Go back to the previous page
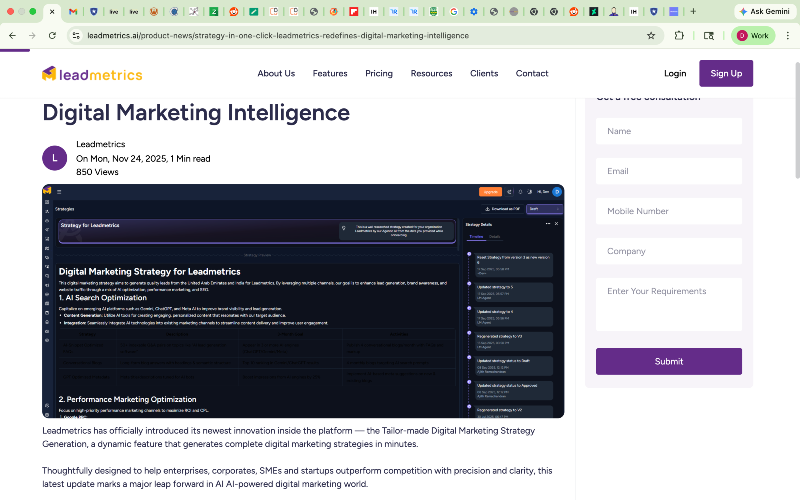Viewport: 800px width, 500px height. click(12, 36)
